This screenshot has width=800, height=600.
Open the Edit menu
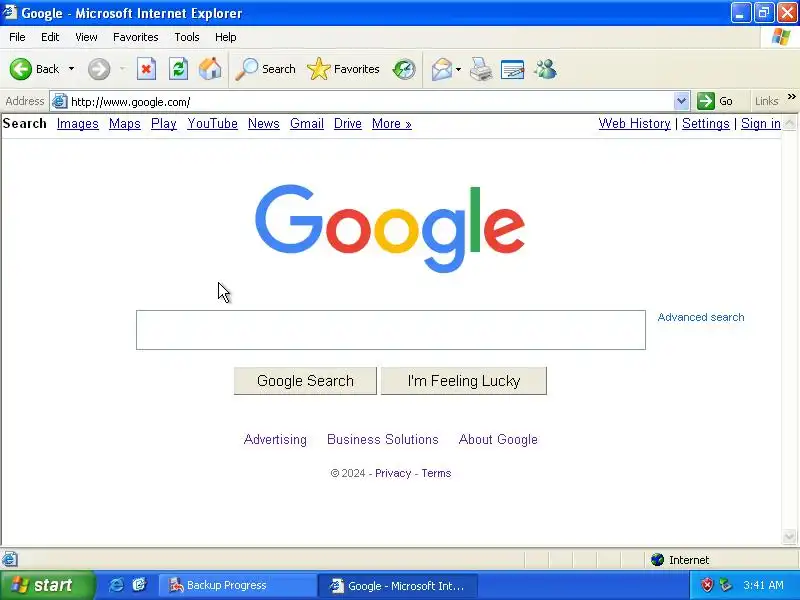click(x=50, y=37)
